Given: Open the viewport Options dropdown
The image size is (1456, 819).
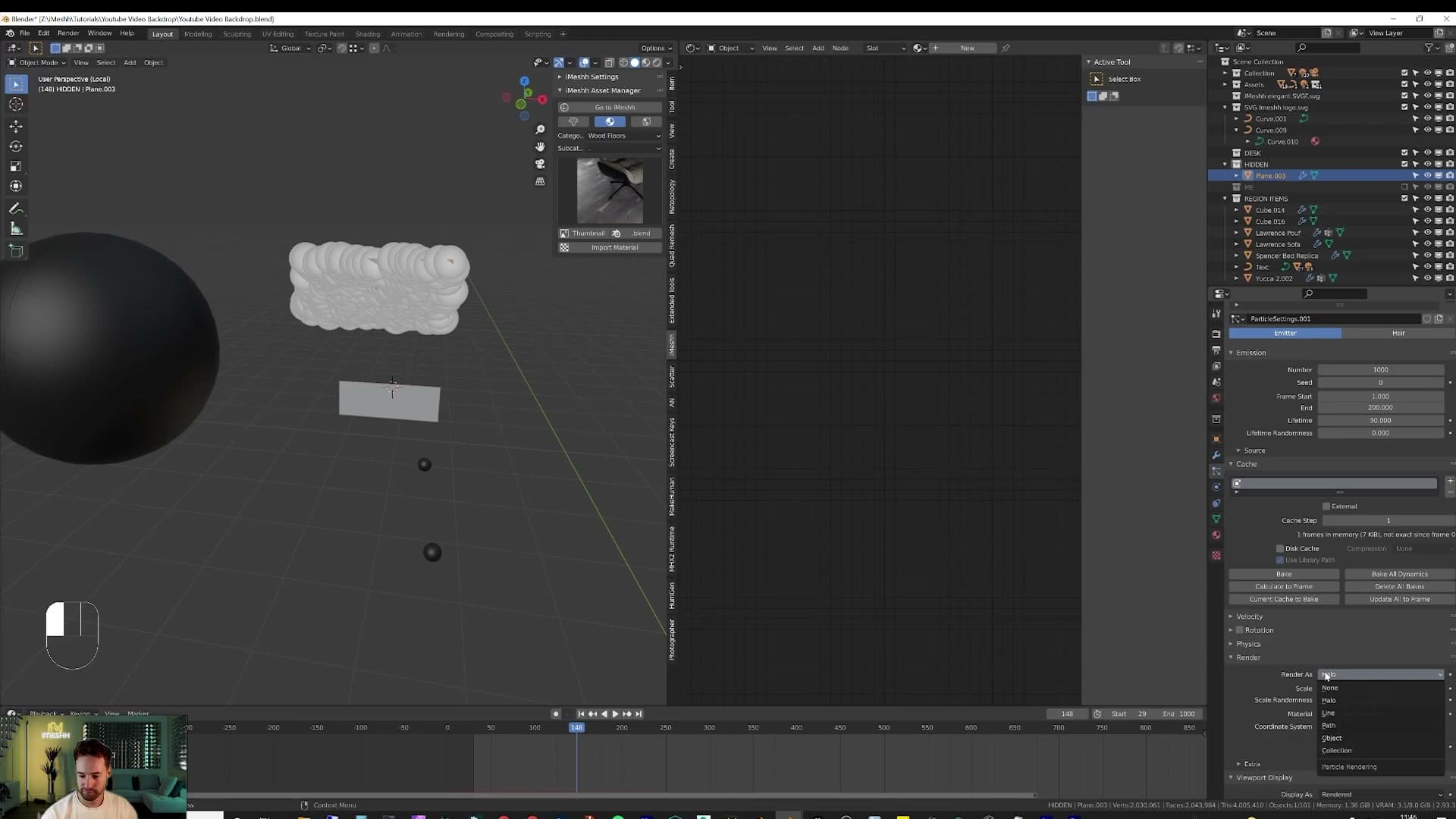Looking at the screenshot, I should pos(656,49).
